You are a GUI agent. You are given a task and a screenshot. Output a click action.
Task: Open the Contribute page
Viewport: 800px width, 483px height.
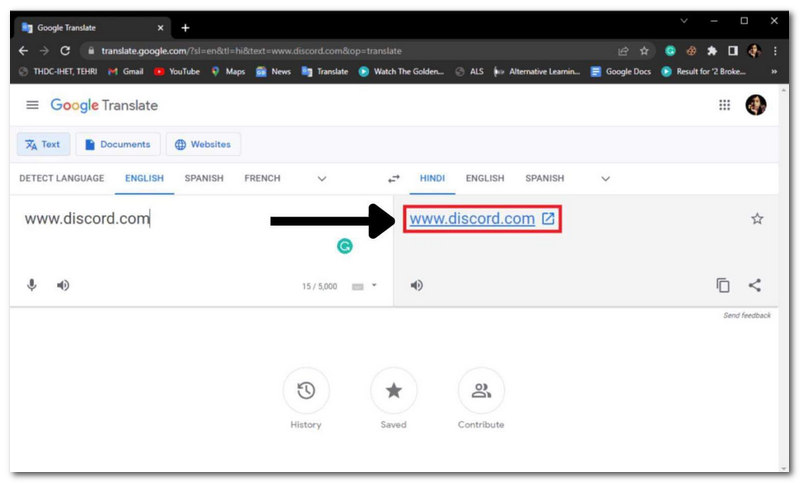(481, 391)
